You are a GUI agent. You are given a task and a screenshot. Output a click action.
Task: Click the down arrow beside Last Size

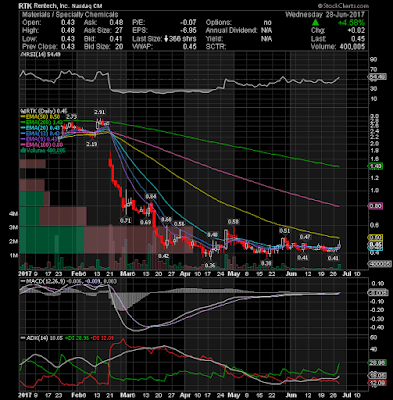point(166,39)
